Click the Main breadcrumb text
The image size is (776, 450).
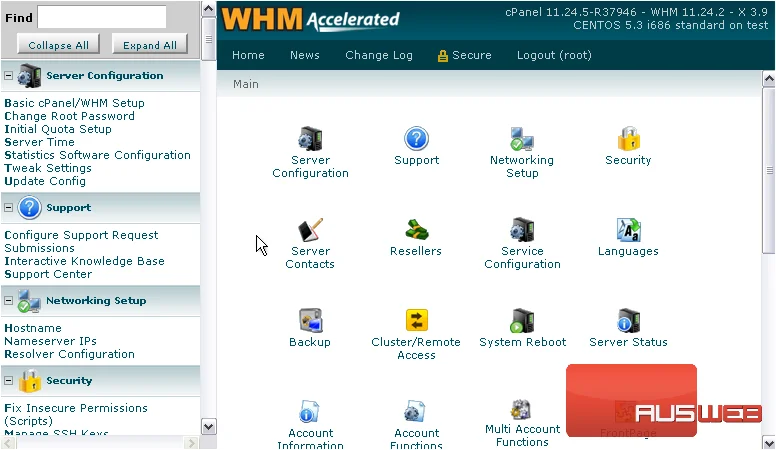(x=246, y=84)
